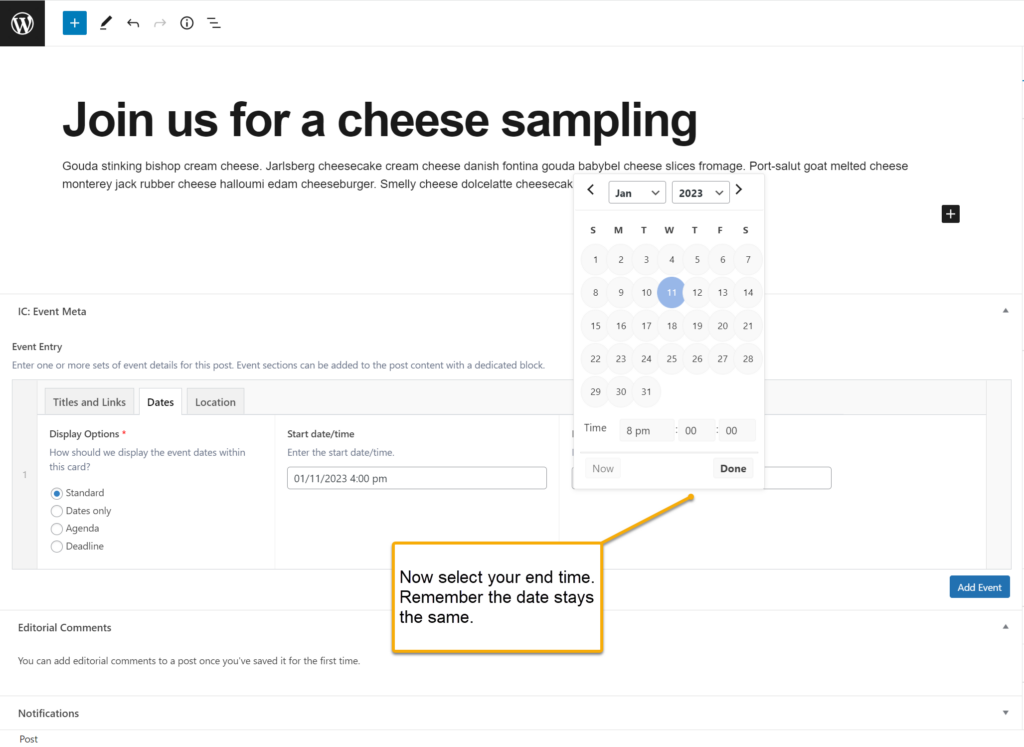
Task: Toggle the blue block inserter plus
Action: pyautogui.click(x=74, y=23)
